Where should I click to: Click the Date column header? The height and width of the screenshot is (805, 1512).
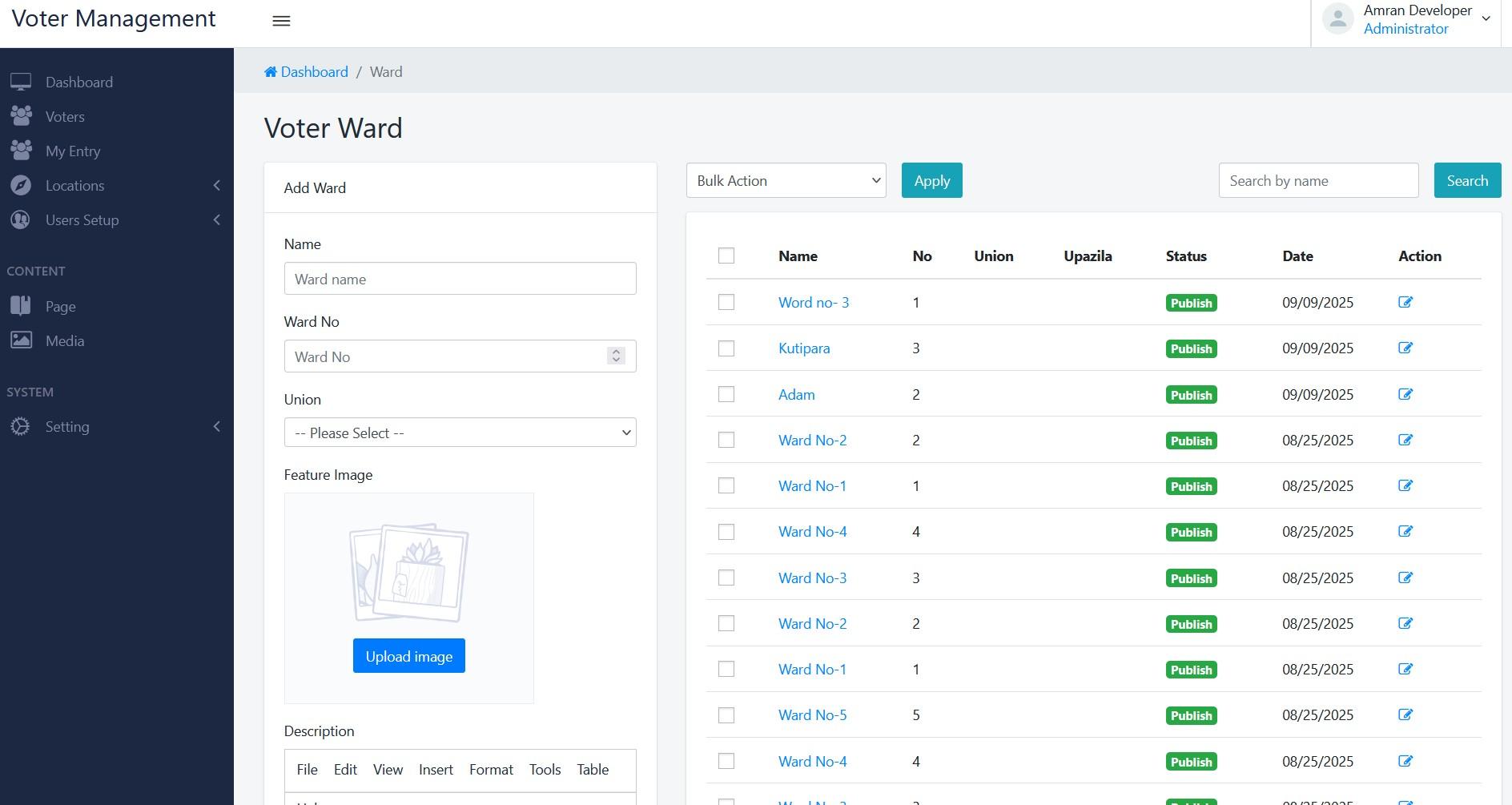pos(1297,256)
